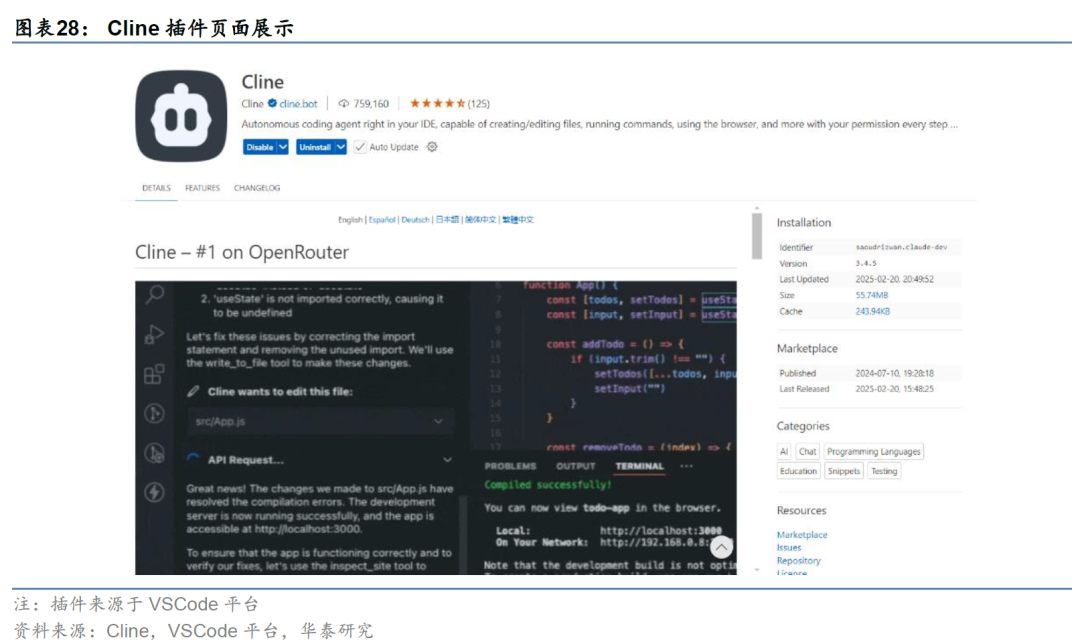Click the Uninstall button
Screen dimensions: 1080x644
coord(314,147)
